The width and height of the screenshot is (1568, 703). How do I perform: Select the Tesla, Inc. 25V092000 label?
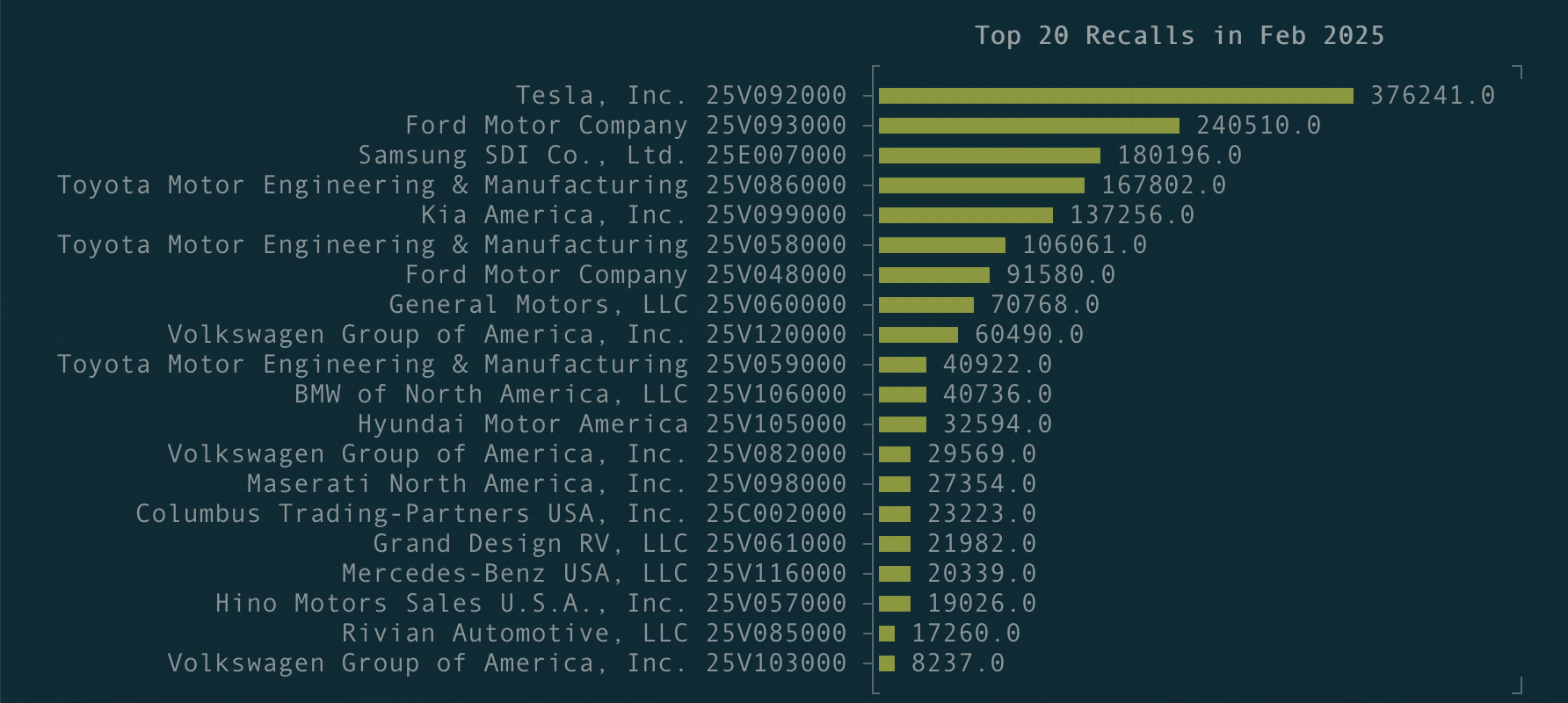point(681,95)
